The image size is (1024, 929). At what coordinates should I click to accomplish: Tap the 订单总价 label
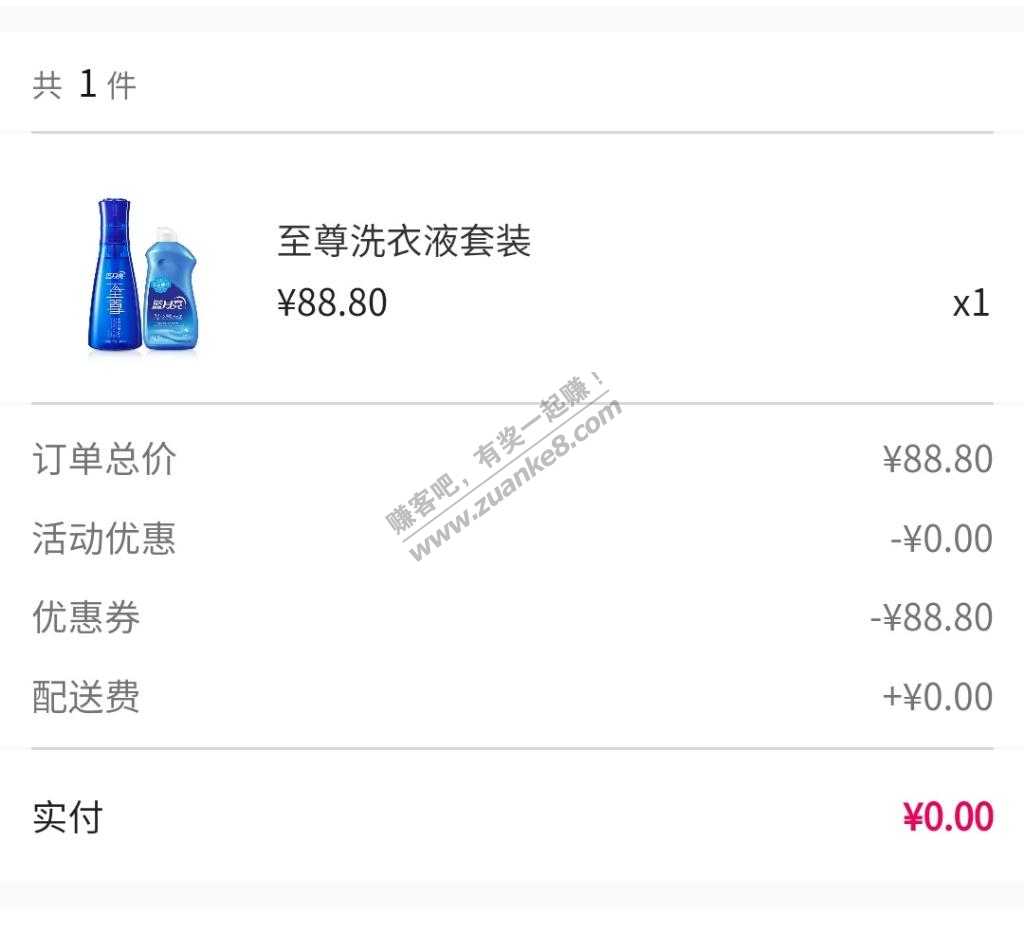point(104,459)
